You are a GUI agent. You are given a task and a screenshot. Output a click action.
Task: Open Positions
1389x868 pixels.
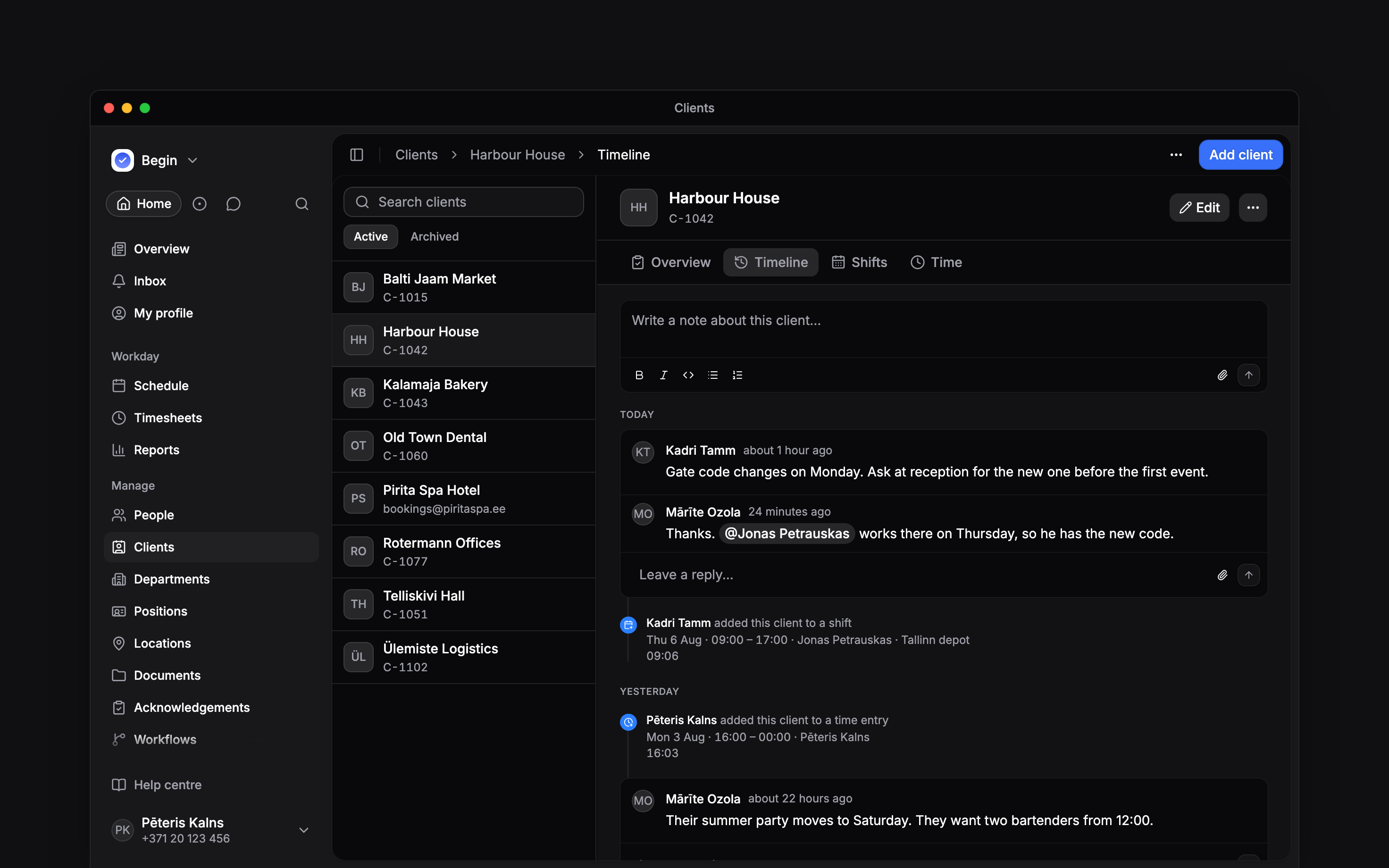pos(211,611)
